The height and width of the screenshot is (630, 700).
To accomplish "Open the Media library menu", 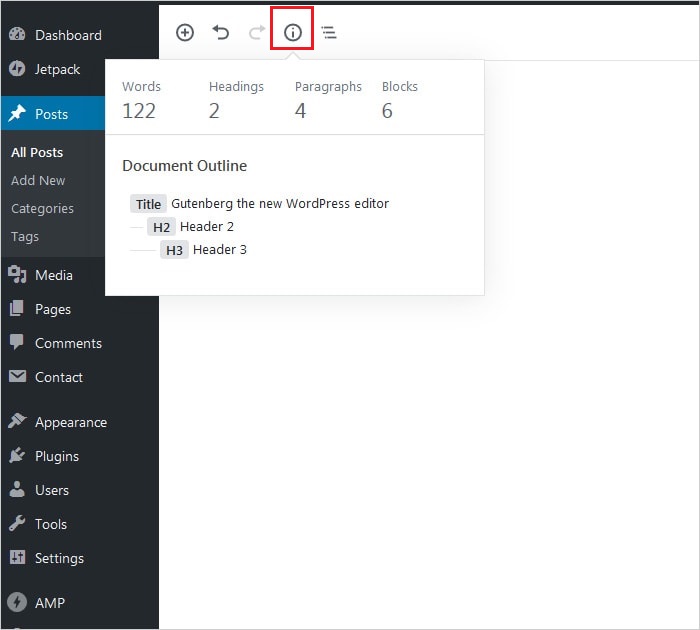I will 53,275.
